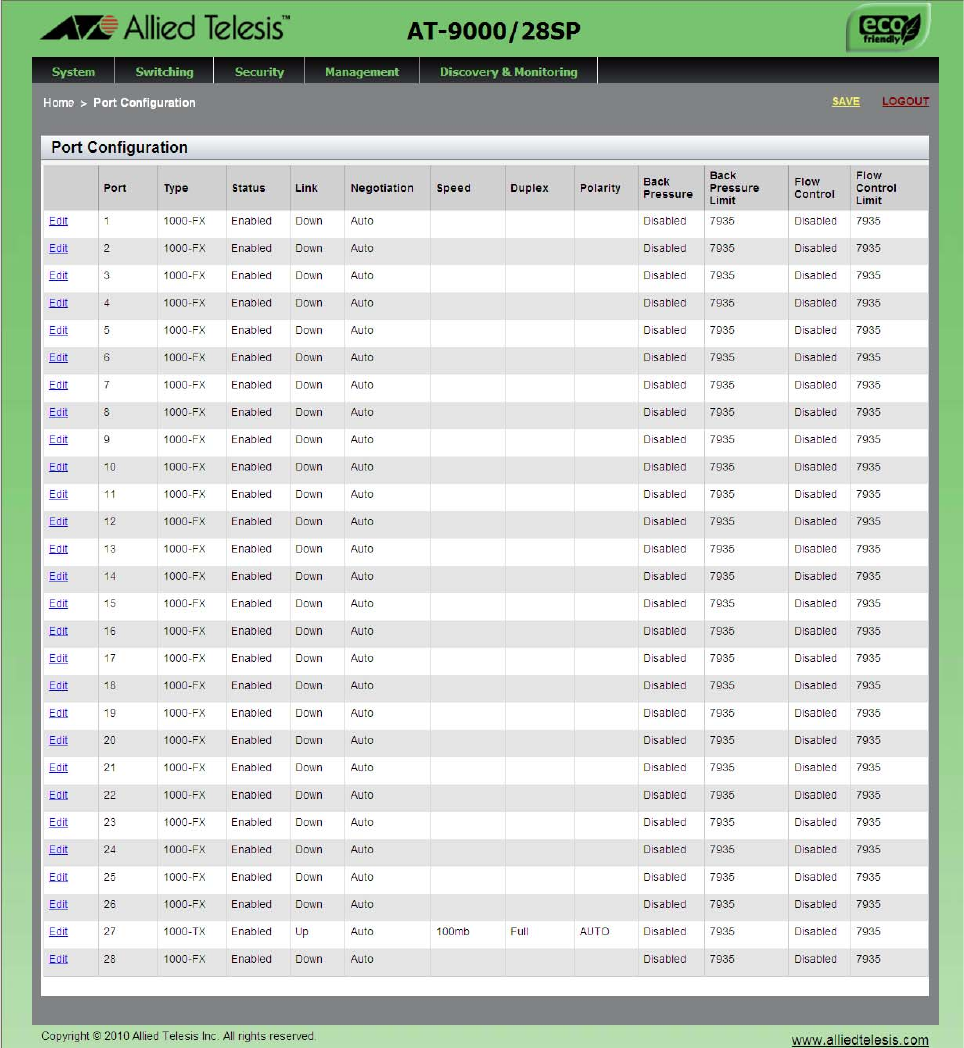Image resolution: width=964 pixels, height=1048 pixels.
Task: Edit port 6 configuration
Action: coord(58,358)
